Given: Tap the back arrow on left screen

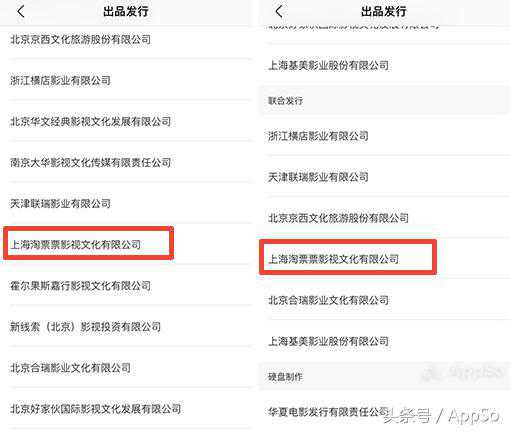Looking at the screenshot, I should pos(21,12).
